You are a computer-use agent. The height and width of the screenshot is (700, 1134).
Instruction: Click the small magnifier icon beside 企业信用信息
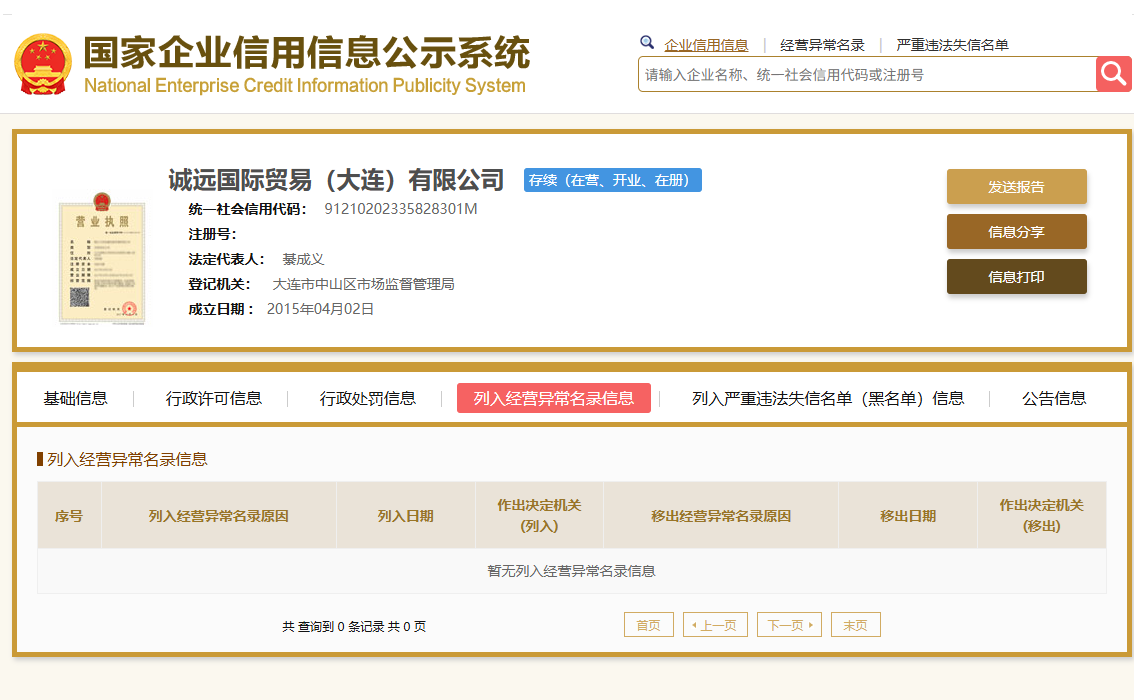pos(647,43)
